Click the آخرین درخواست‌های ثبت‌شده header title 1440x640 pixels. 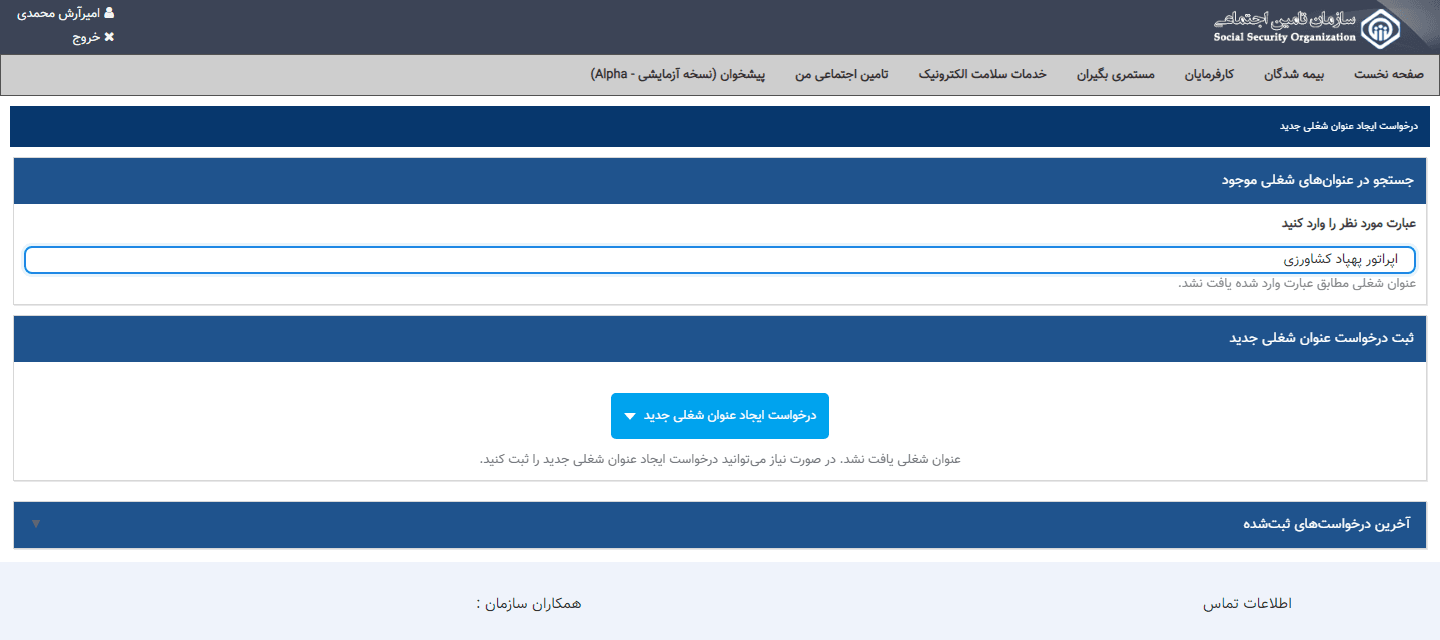click(1327, 524)
